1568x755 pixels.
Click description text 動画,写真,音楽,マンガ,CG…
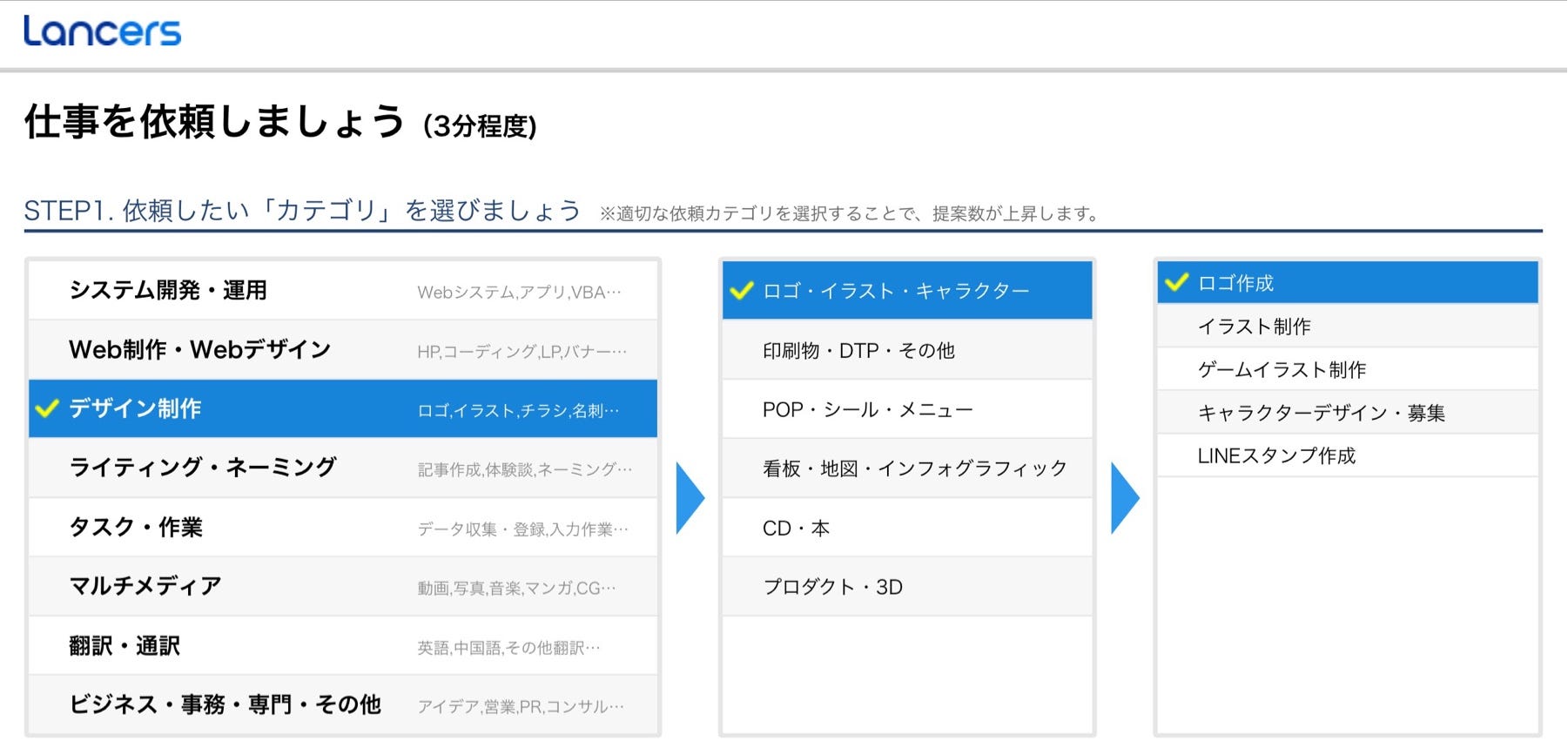coord(517,588)
